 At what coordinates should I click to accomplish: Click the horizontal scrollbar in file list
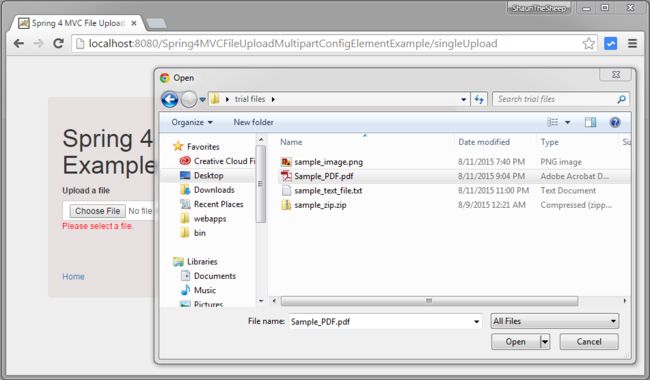[429, 300]
